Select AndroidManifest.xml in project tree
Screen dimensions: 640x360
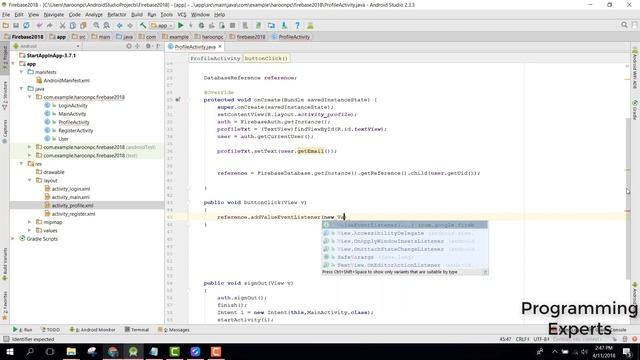(63, 80)
